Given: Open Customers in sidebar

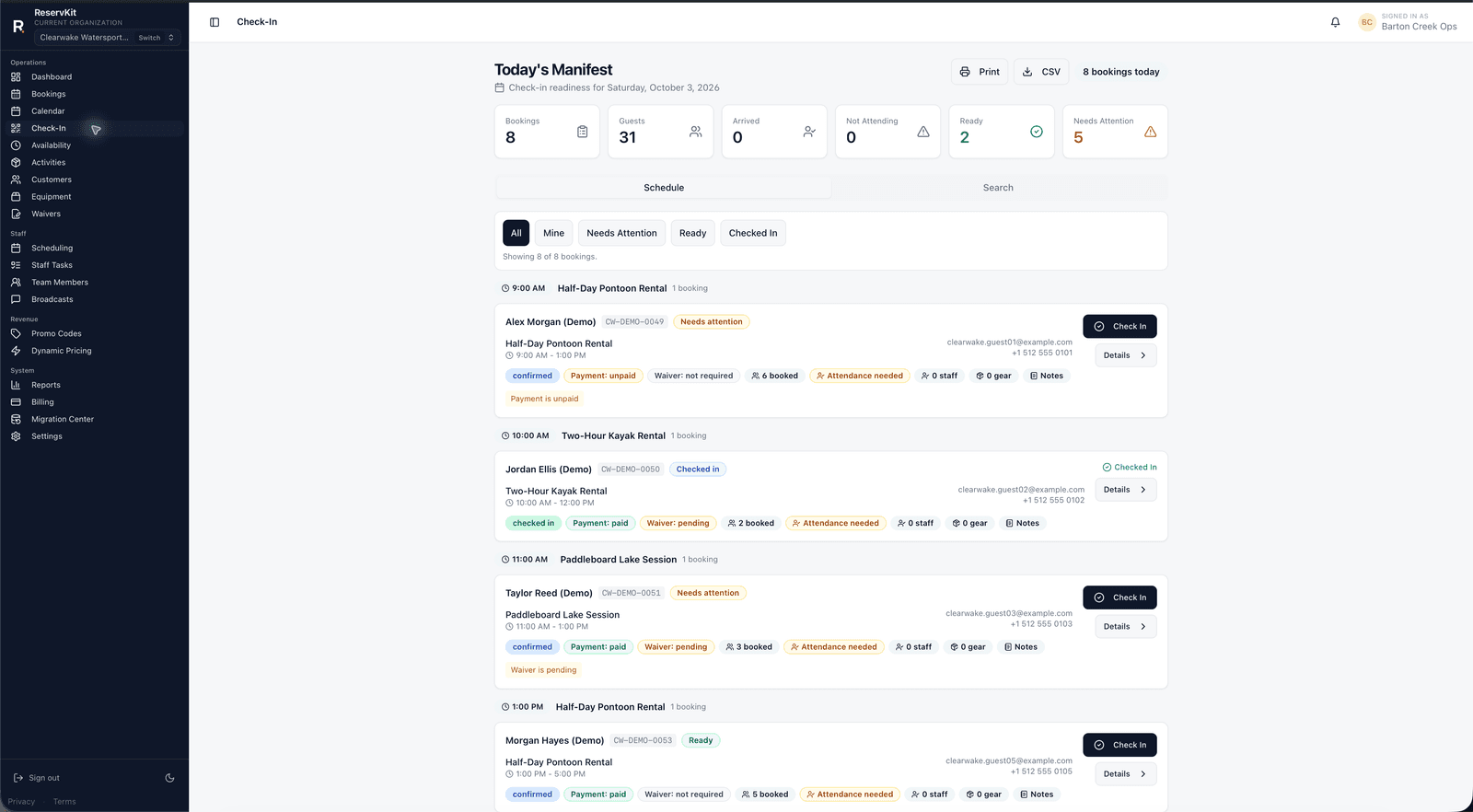Looking at the screenshot, I should tap(92, 180).
